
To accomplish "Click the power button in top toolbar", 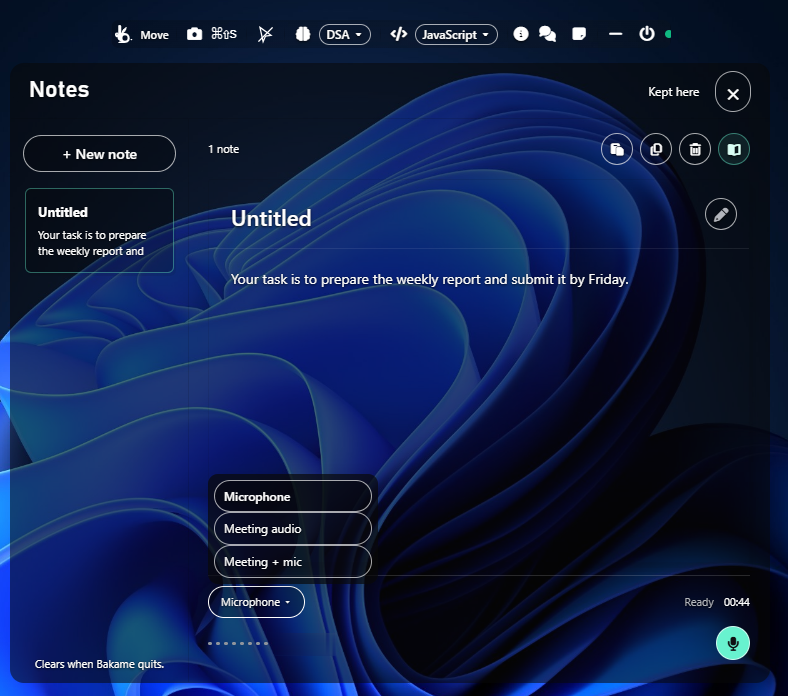I will (647, 34).
